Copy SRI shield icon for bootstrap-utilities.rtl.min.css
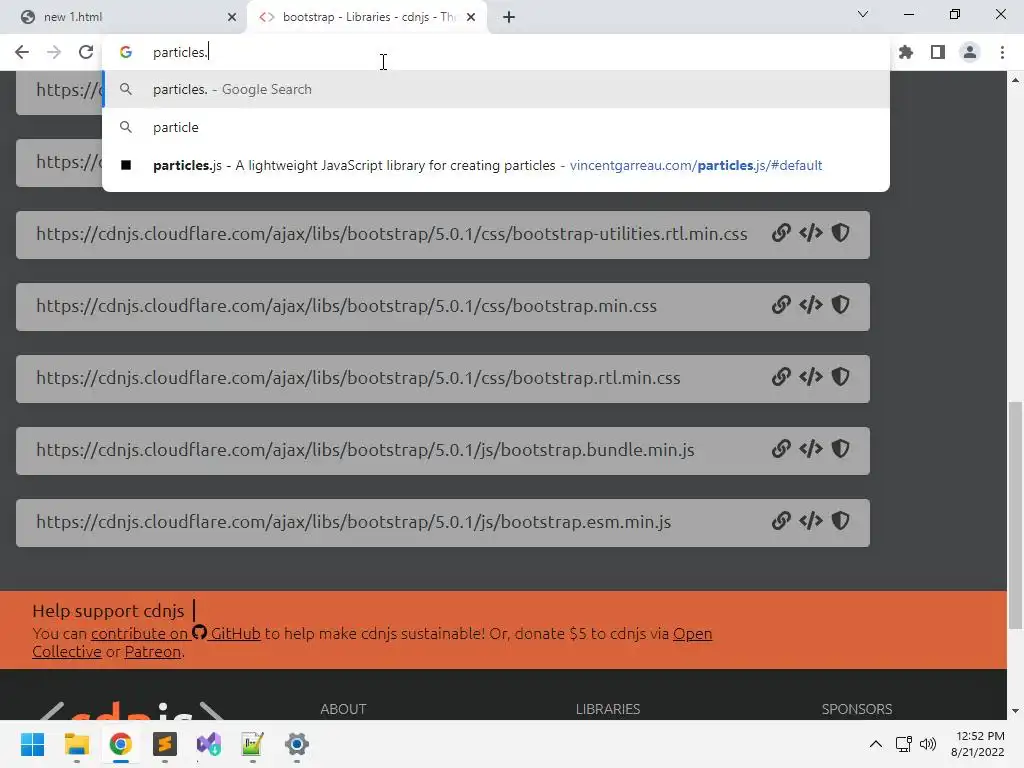This screenshot has height=768, width=1024. [840, 233]
